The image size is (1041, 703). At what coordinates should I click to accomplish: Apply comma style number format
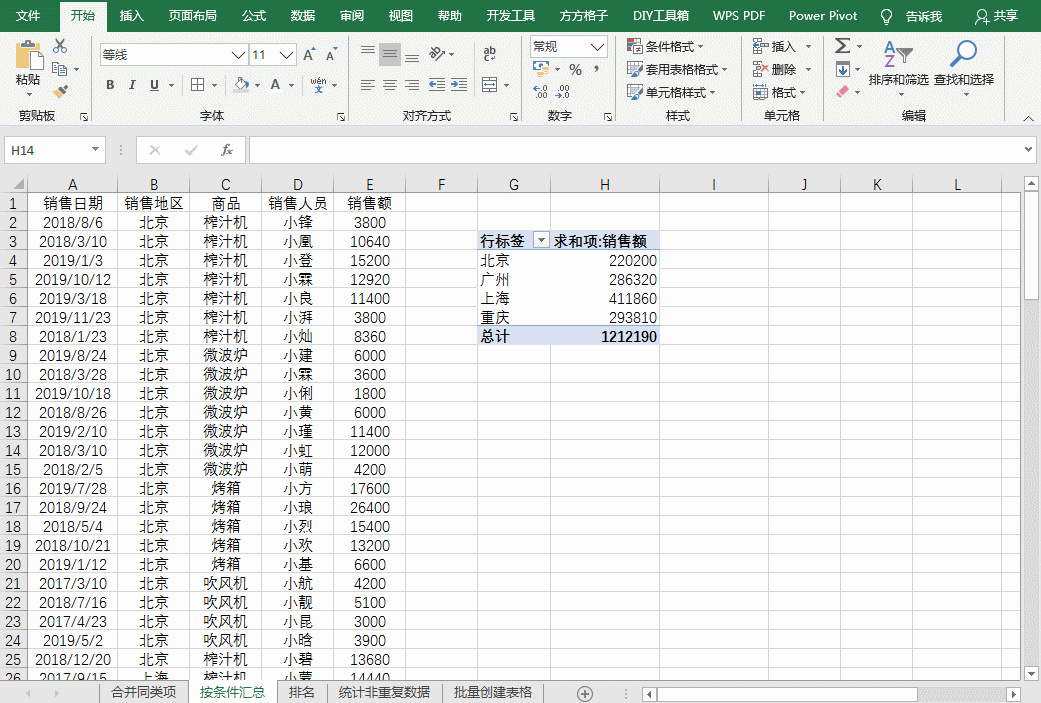click(596, 69)
